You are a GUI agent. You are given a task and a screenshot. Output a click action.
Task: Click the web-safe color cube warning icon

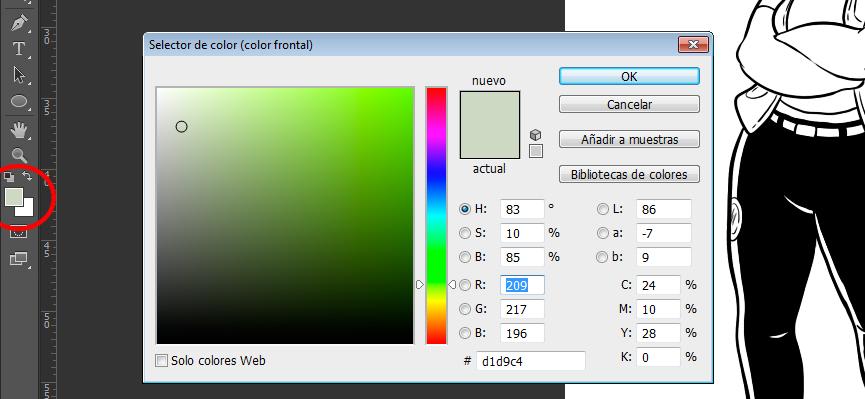coord(535,135)
